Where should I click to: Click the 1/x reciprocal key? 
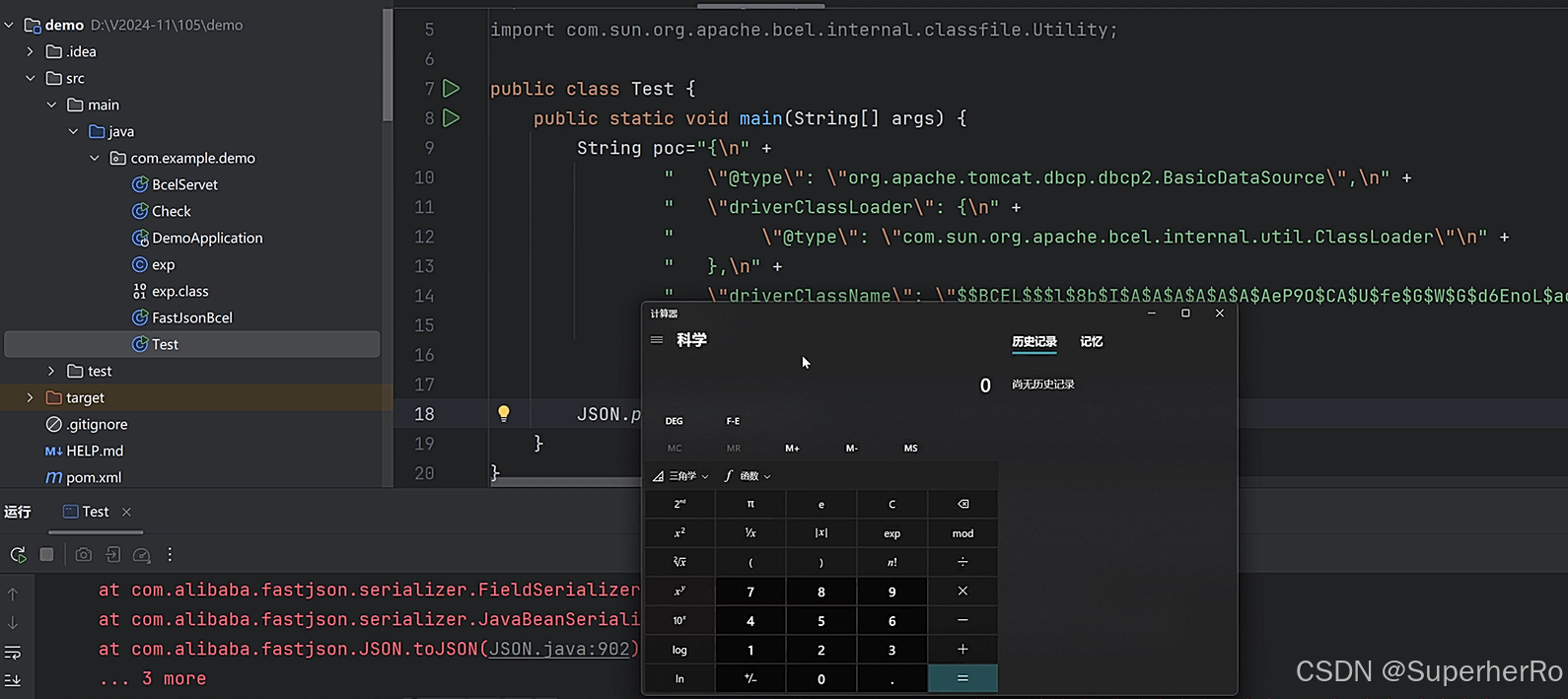[x=750, y=533]
